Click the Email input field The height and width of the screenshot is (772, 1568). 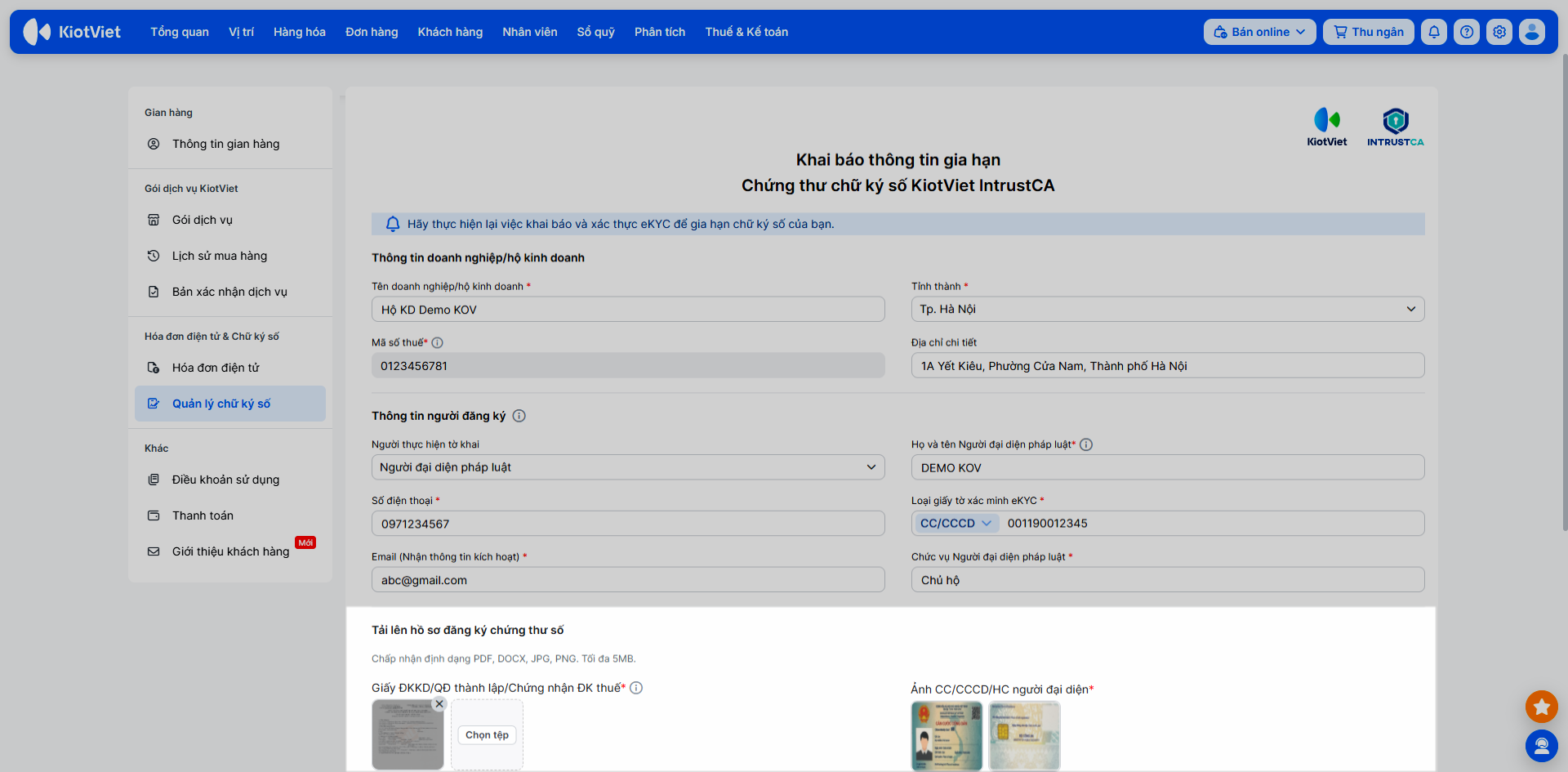click(x=628, y=580)
